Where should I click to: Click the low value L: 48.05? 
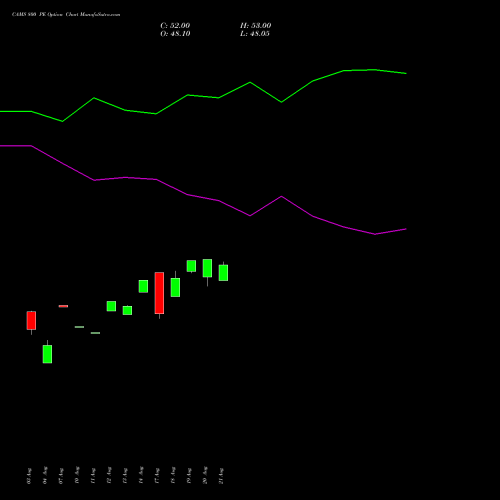point(255,34)
